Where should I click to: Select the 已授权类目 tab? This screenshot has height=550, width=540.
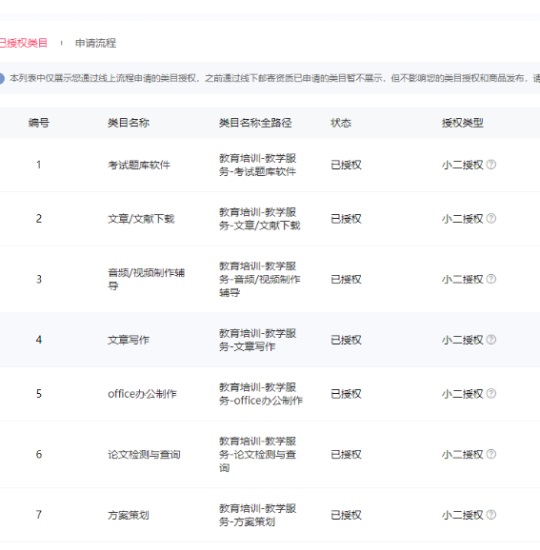[23, 43]
